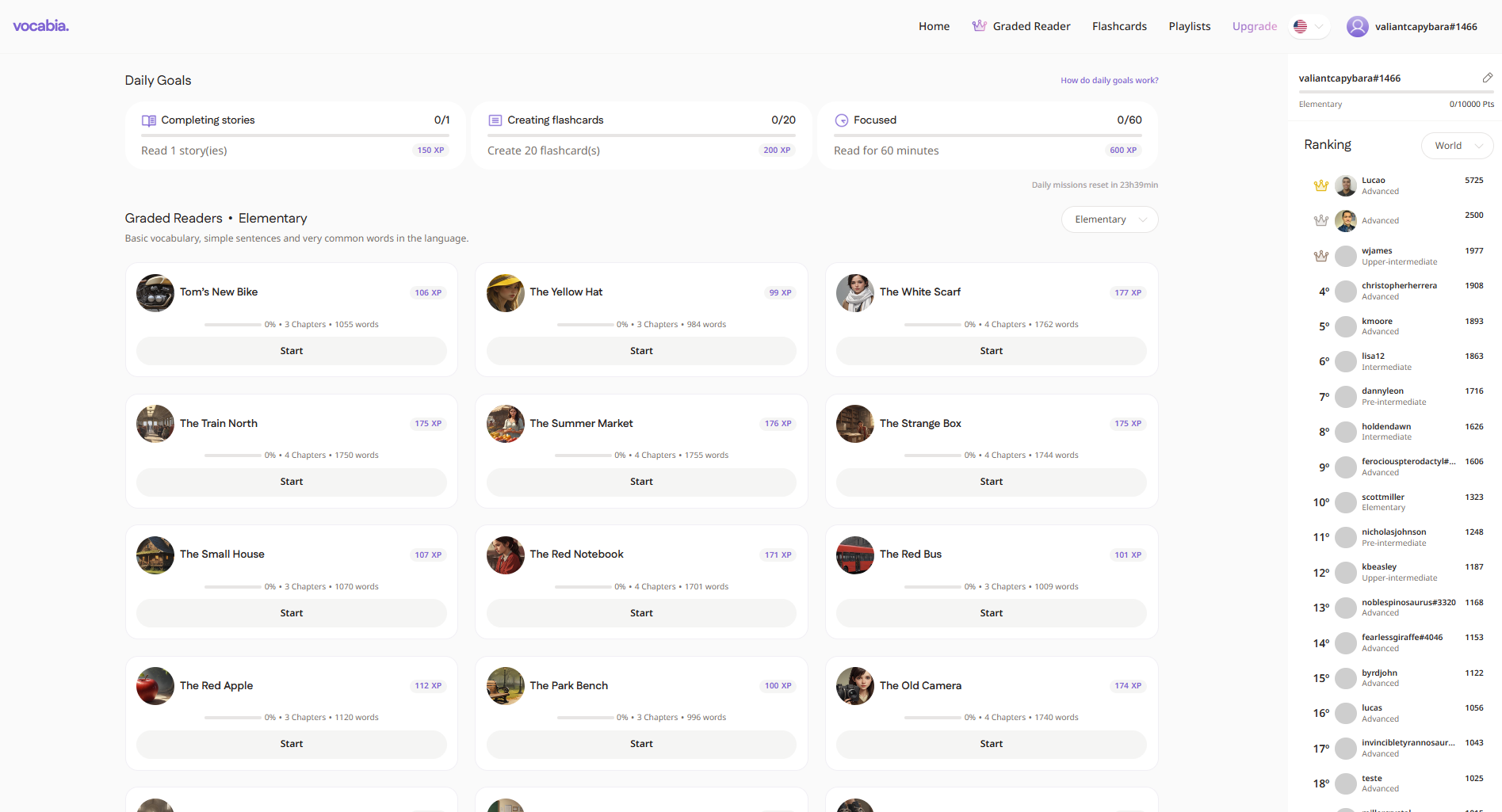Click the pencil edit username icon
1502x812 pixels.
[x=1487, y=78]
